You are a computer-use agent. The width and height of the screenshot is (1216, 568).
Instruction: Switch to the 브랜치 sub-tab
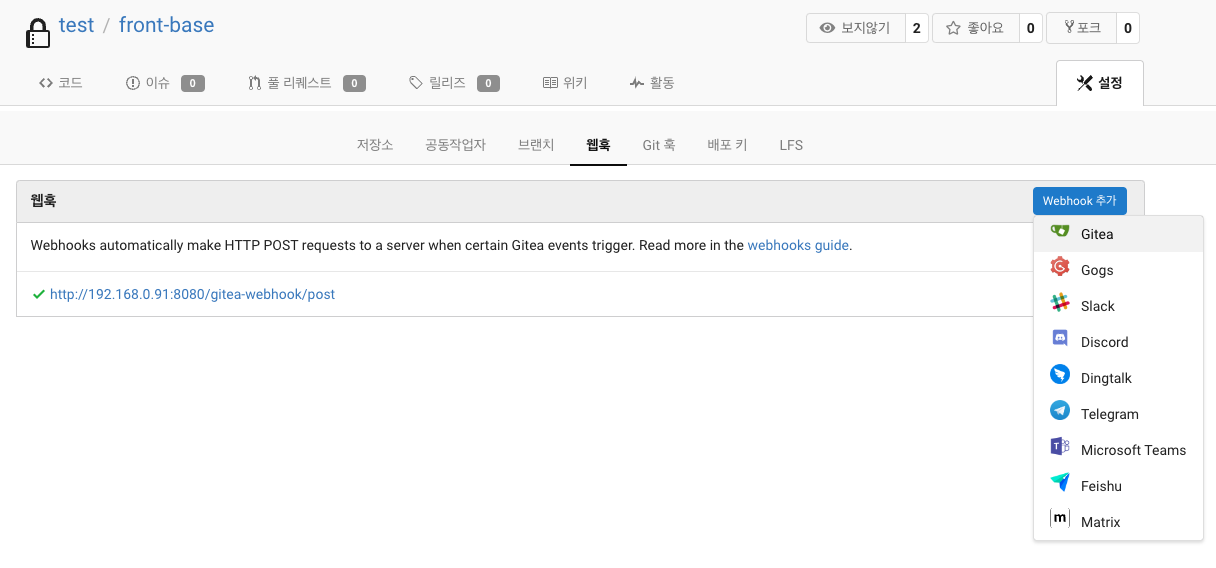pyautogui.click(x=536, y=145)
